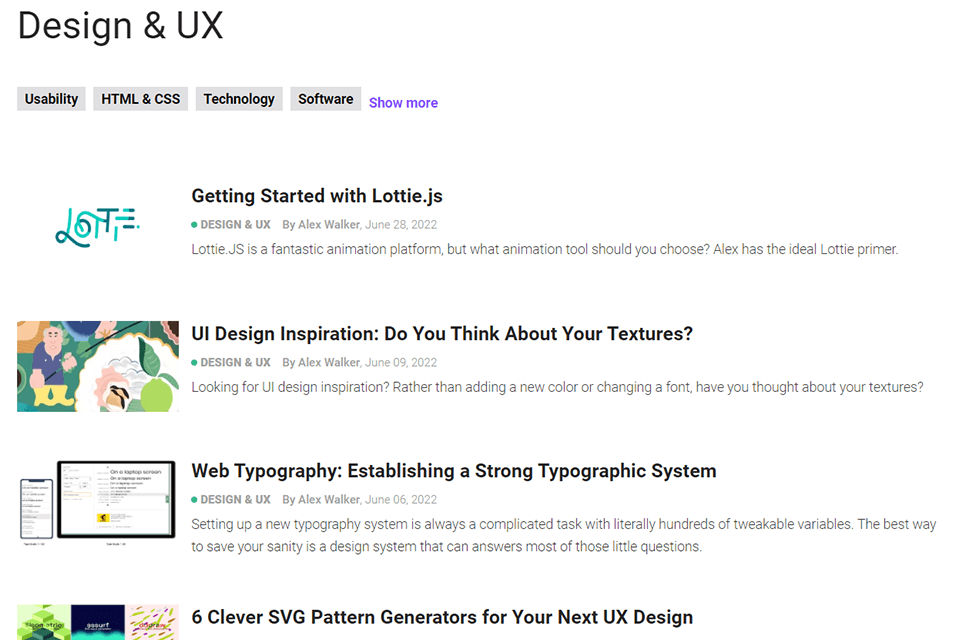This screenshot has width=960, height=640.
Task: Choose the Technology tag filter
Action: pos(239,99)
